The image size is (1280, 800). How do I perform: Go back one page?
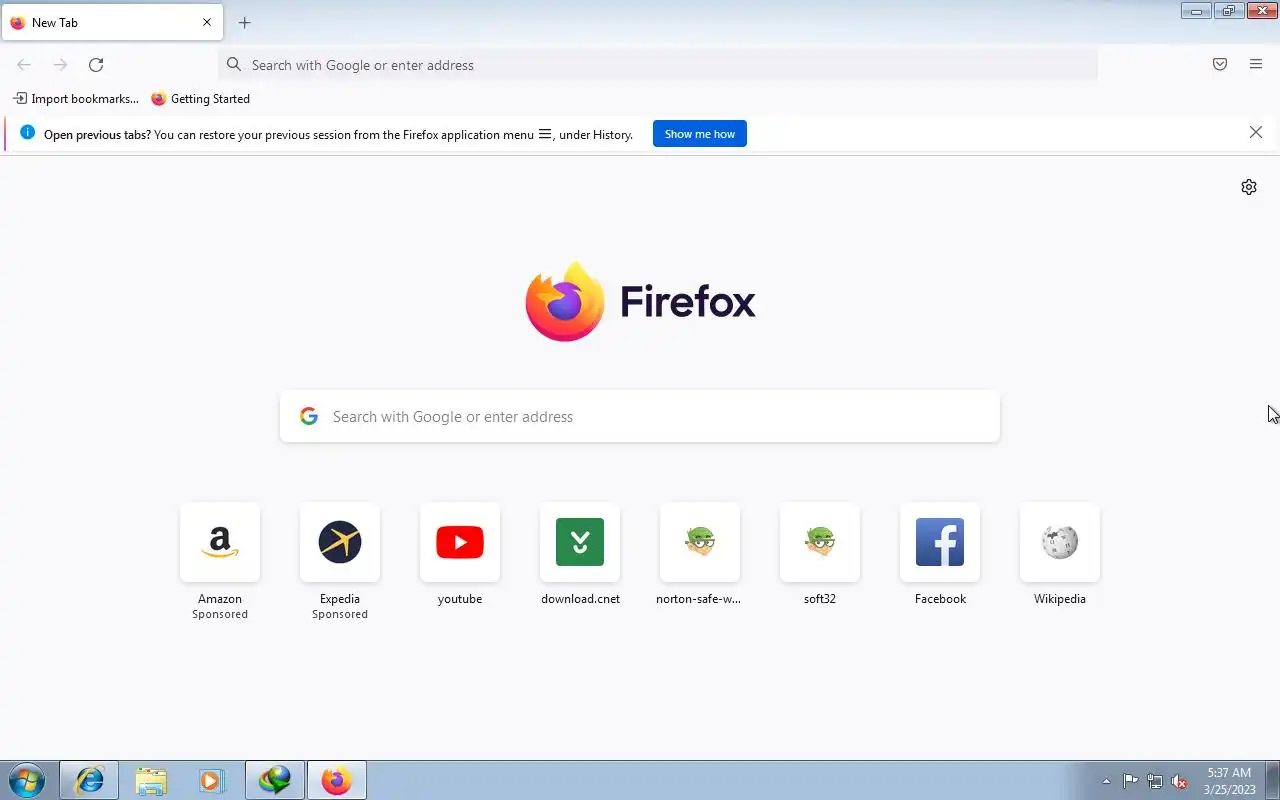24,65
